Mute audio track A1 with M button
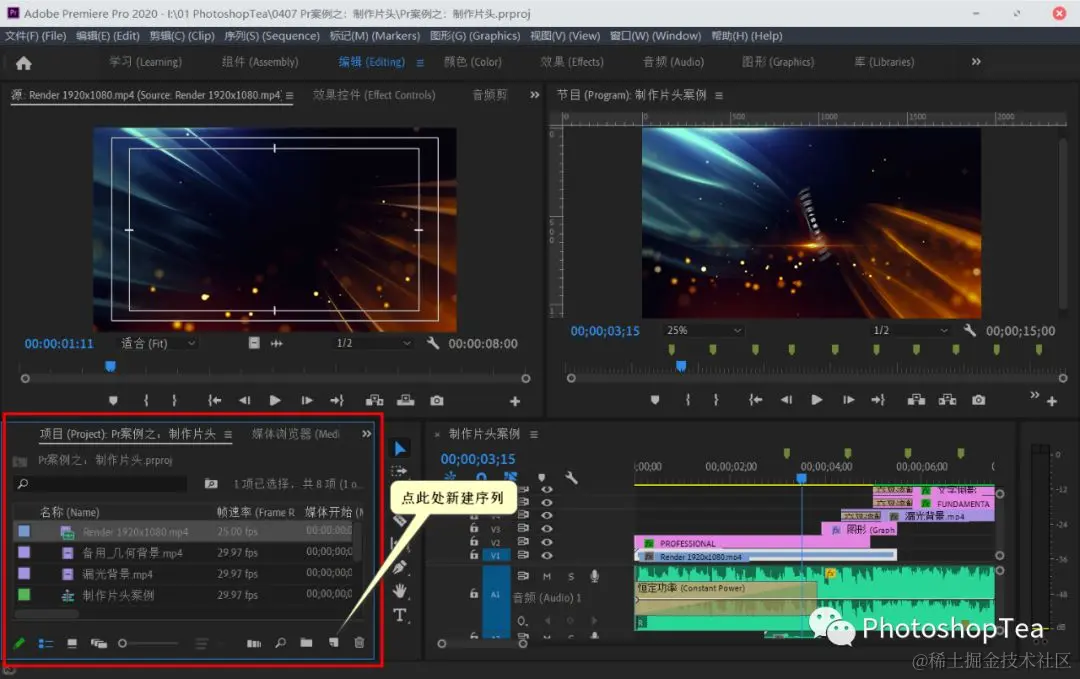The image size is (1080, 679). coord(547,576)
